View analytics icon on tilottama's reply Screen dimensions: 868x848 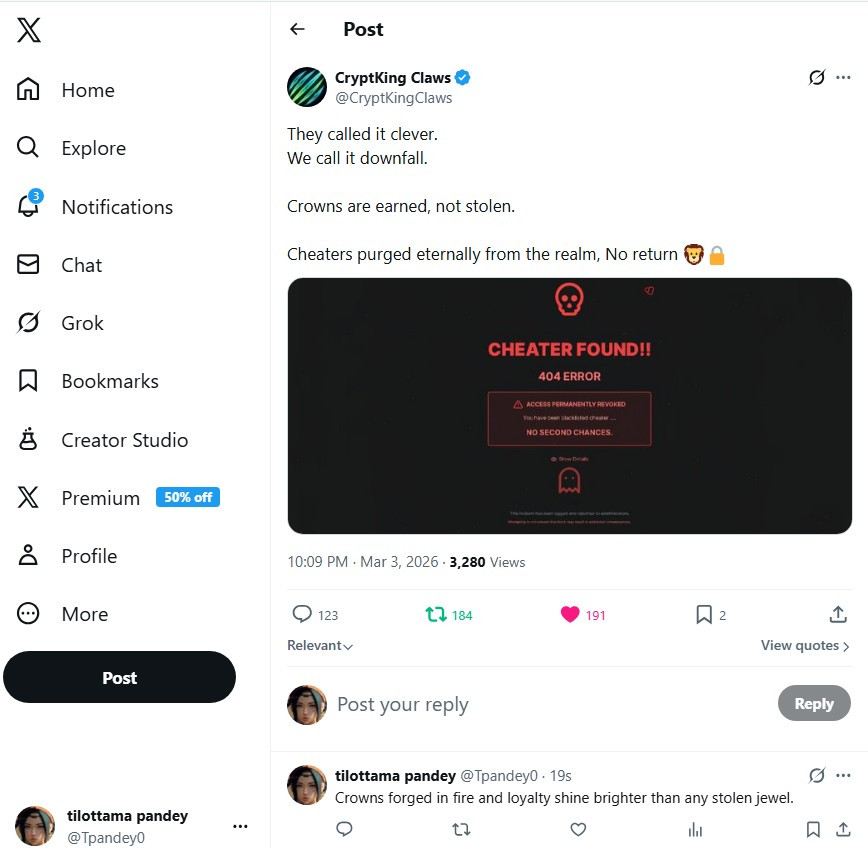point(695,829)
